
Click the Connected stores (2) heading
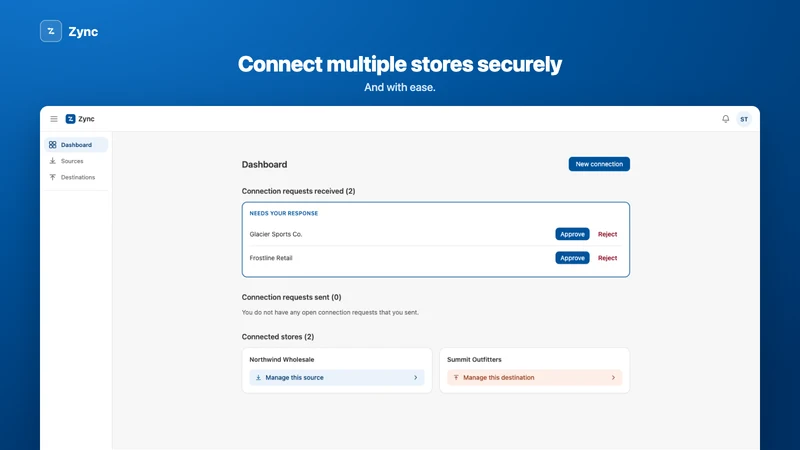(278, 337)
